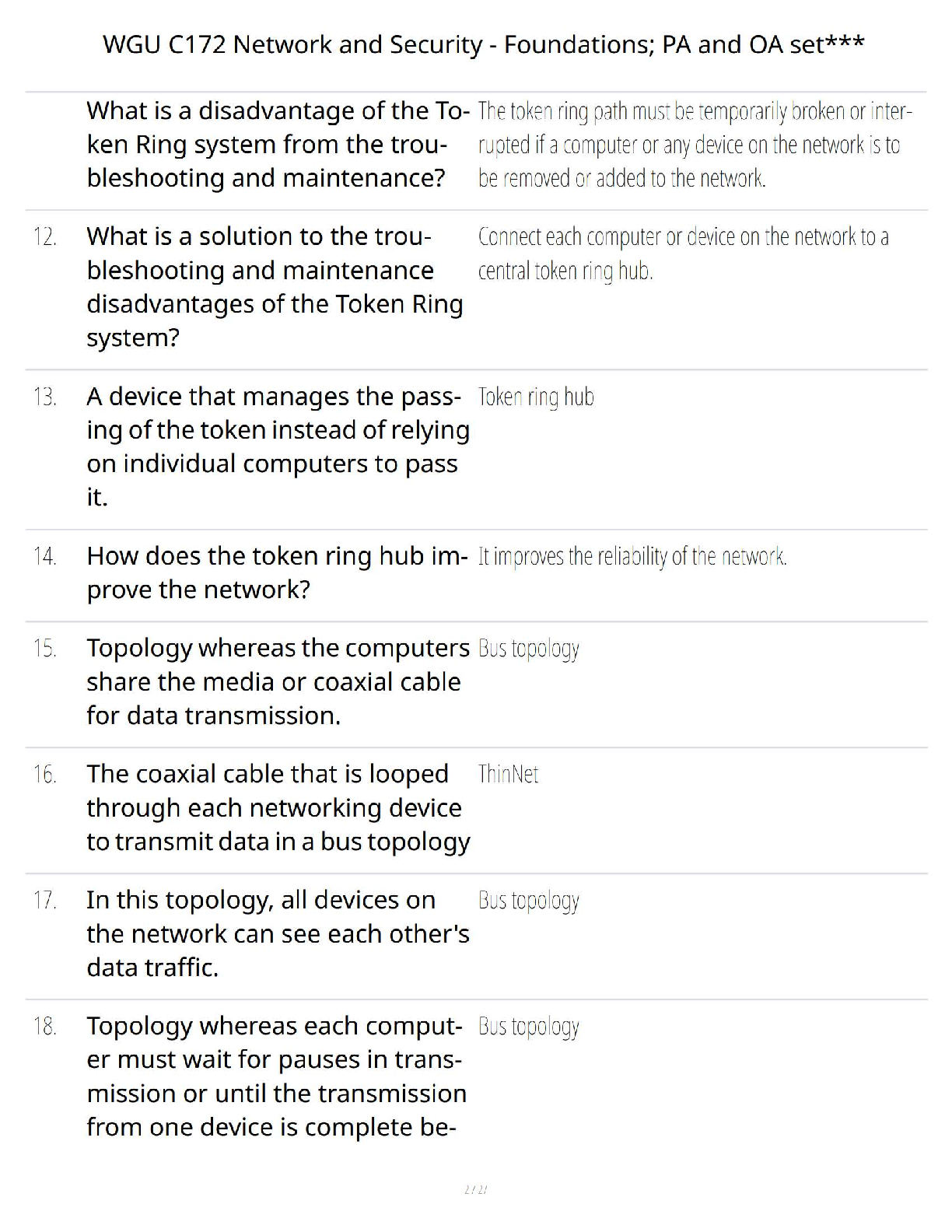Image resolution: width=952 pixels, height=1232 pixels.
Task: Click question about device managing token passing
Action: (277, 446)
